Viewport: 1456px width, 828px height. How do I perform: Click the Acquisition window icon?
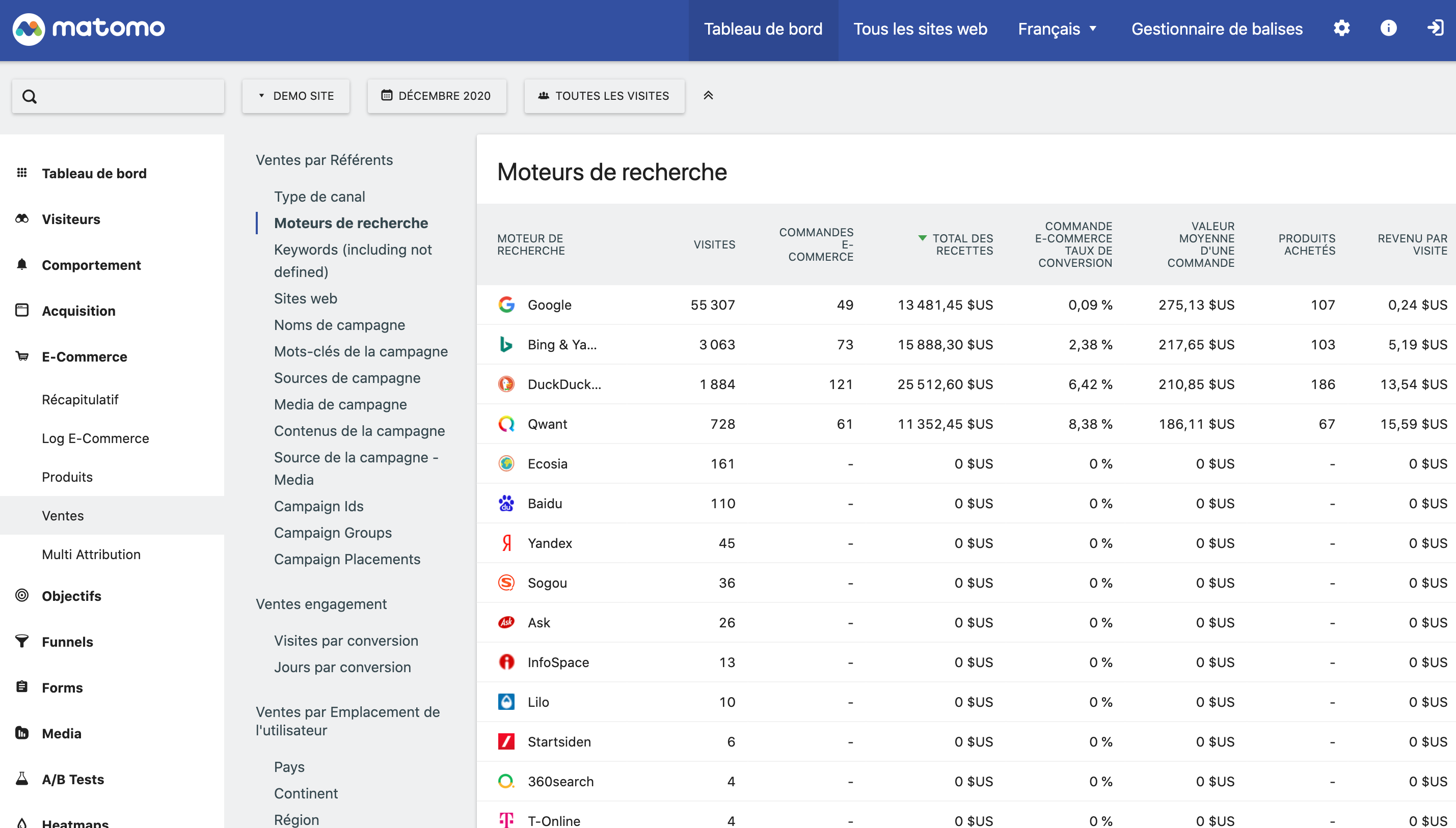21,311
